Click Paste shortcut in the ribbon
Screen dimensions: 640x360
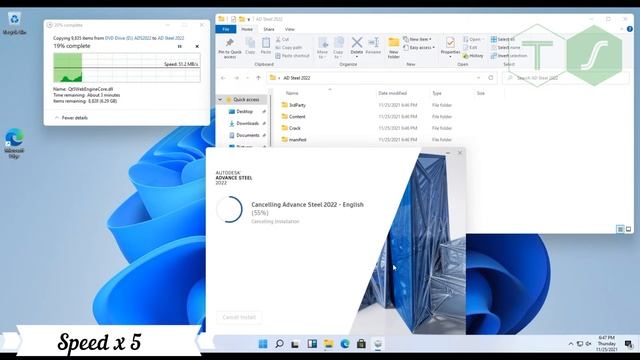(x=292, y=56)
